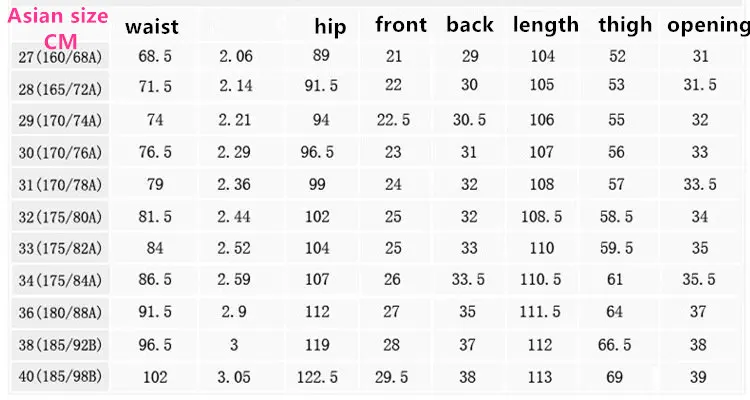This screenshot has height=400, width=750.
Task: Click the pink 'Asian size CM' title
Action: point(58,28)
